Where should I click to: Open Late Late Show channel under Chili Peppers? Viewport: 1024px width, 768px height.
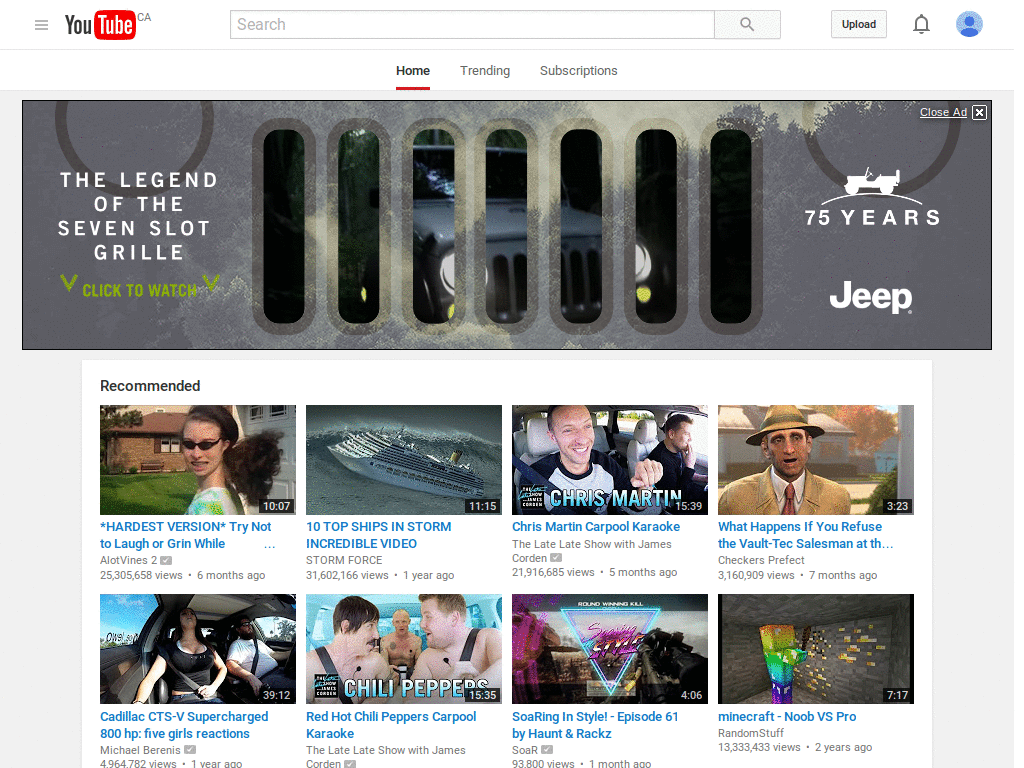pos(386,756)
